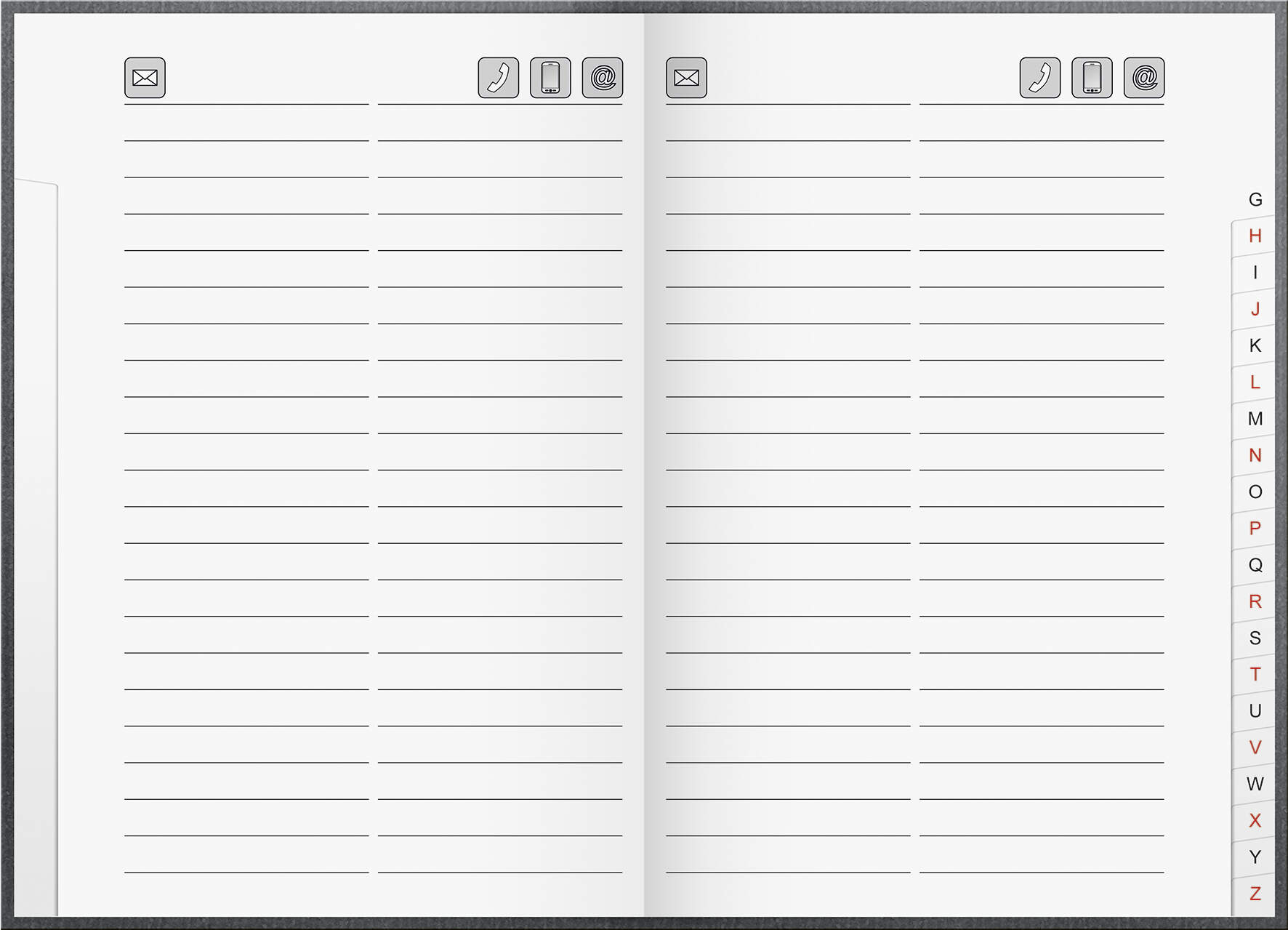The height and width of the screenshot is (930, 1288).
Task: Click the mobile phone icon on right page
Action: click(x=1092, y=78)
